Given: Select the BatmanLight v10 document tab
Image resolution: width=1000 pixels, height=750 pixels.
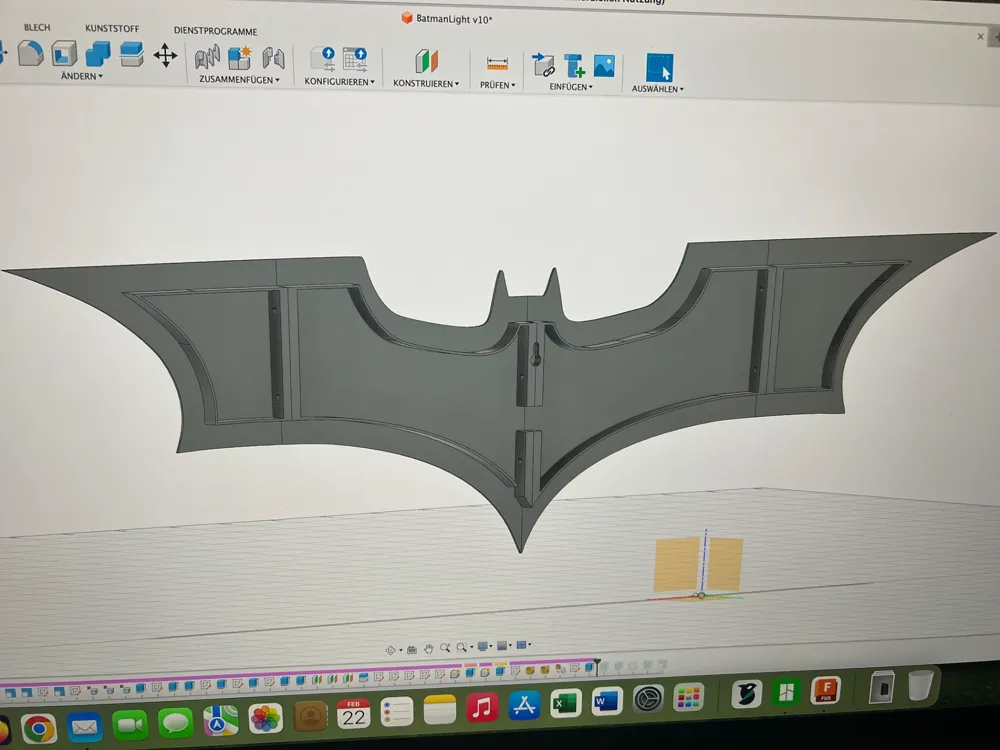Looking at the screenshot, I should (446, 19).
